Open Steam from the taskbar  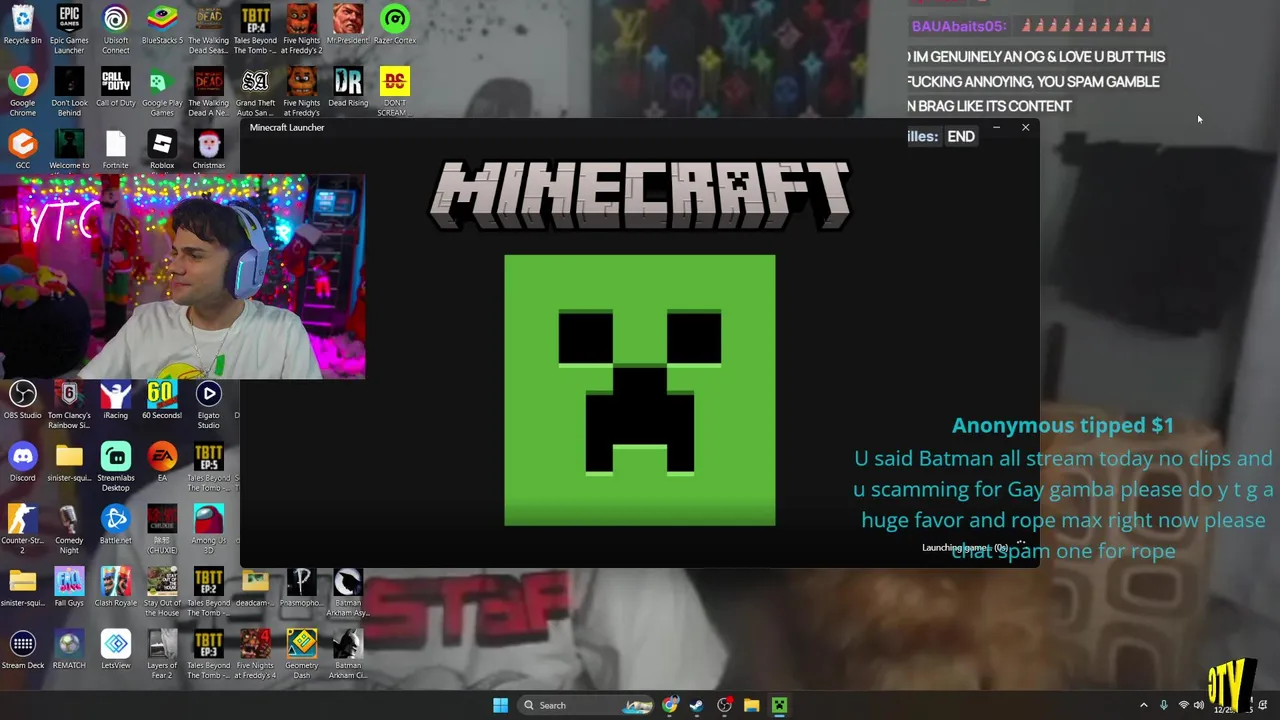pos(697,705)
